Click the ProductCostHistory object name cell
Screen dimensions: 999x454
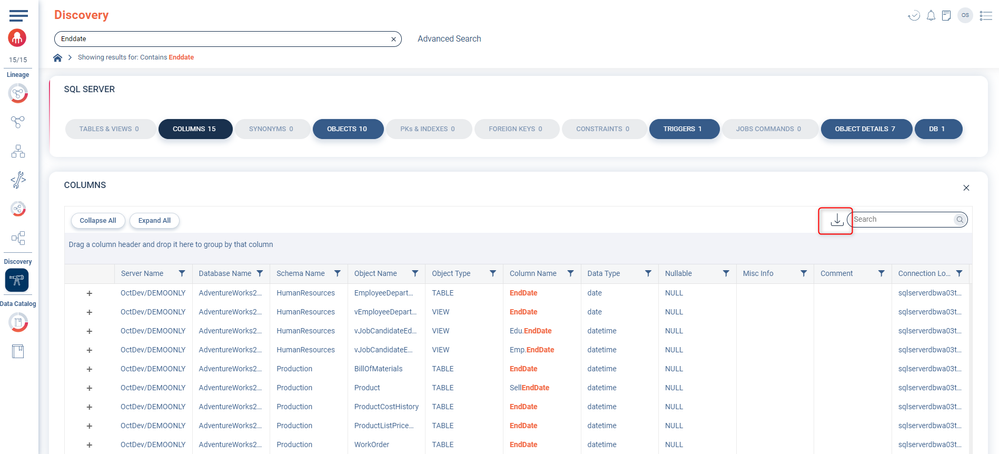[x=387, y=407]
